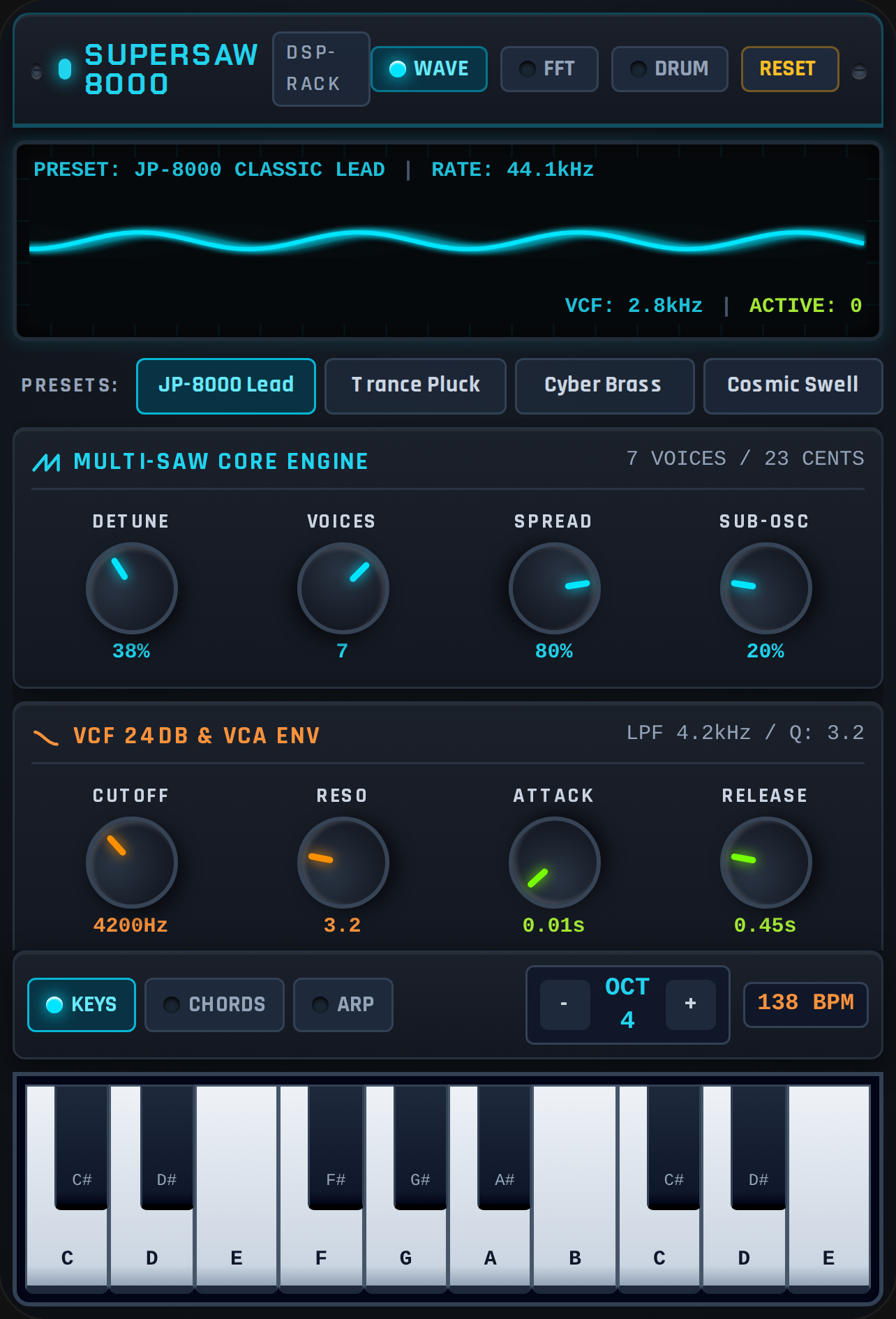This screenshot has width=896, height=1319.
Task: Click the ATTACK knob
Action: [555, 863]
